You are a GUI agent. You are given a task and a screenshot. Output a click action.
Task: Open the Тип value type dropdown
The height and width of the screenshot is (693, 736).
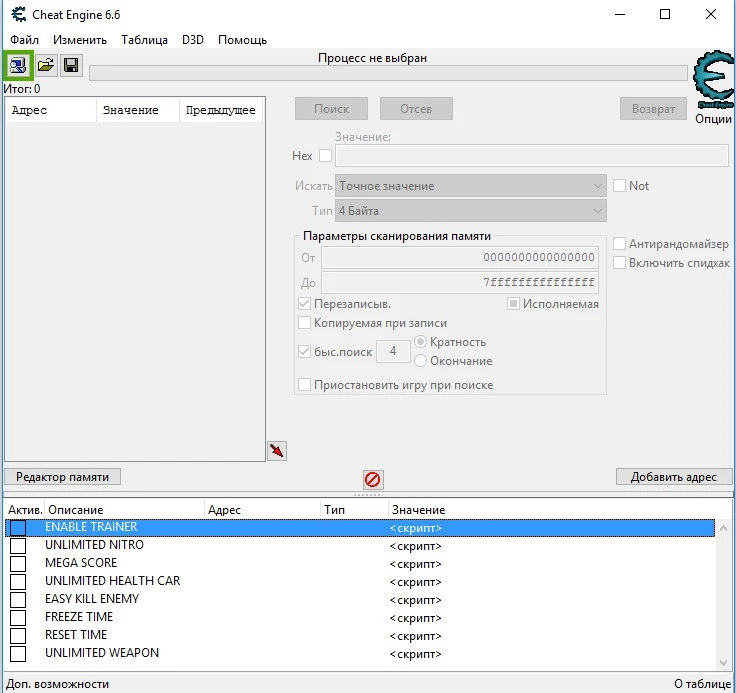pyautogui.click(x=471, y=211)
